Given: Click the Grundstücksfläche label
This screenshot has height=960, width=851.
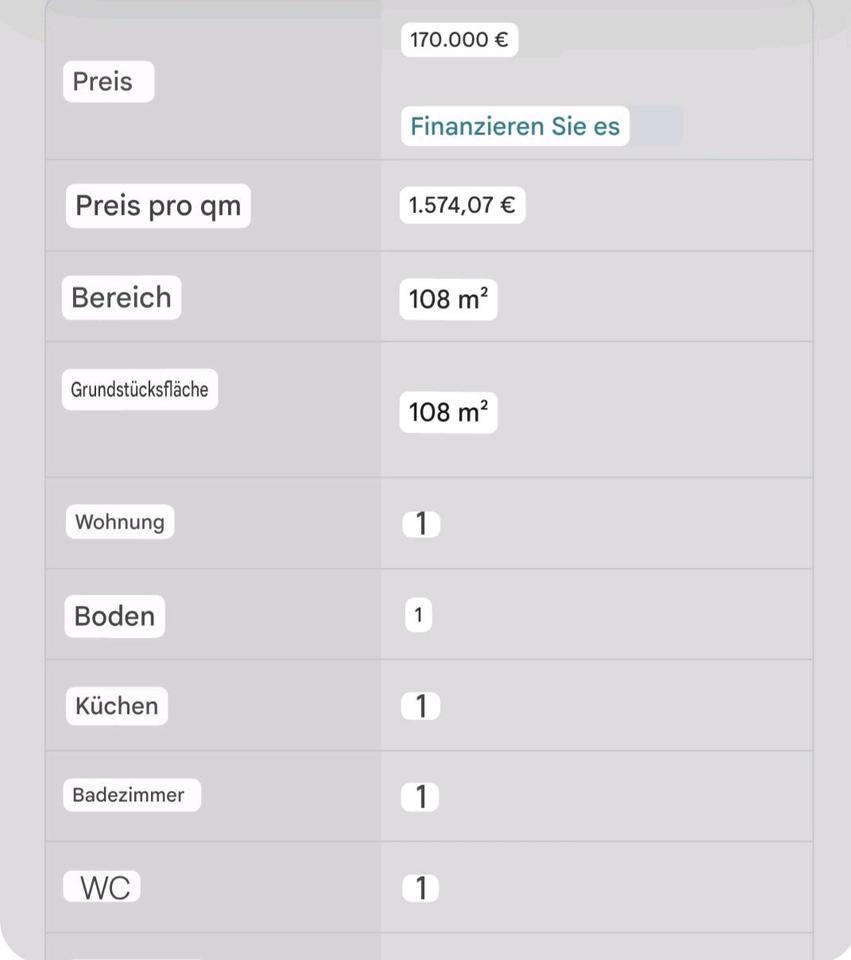Looking at the screenshot, I should coord(140,389).
